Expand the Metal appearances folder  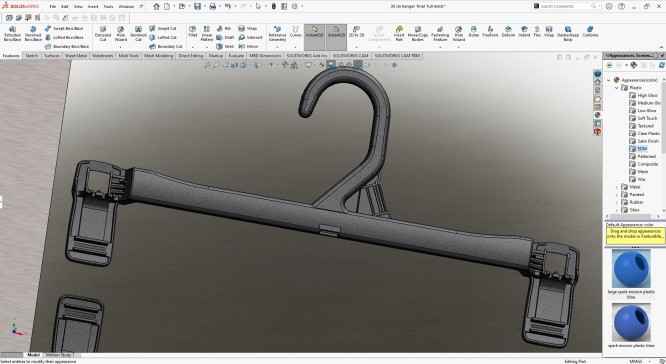(617, 187)
